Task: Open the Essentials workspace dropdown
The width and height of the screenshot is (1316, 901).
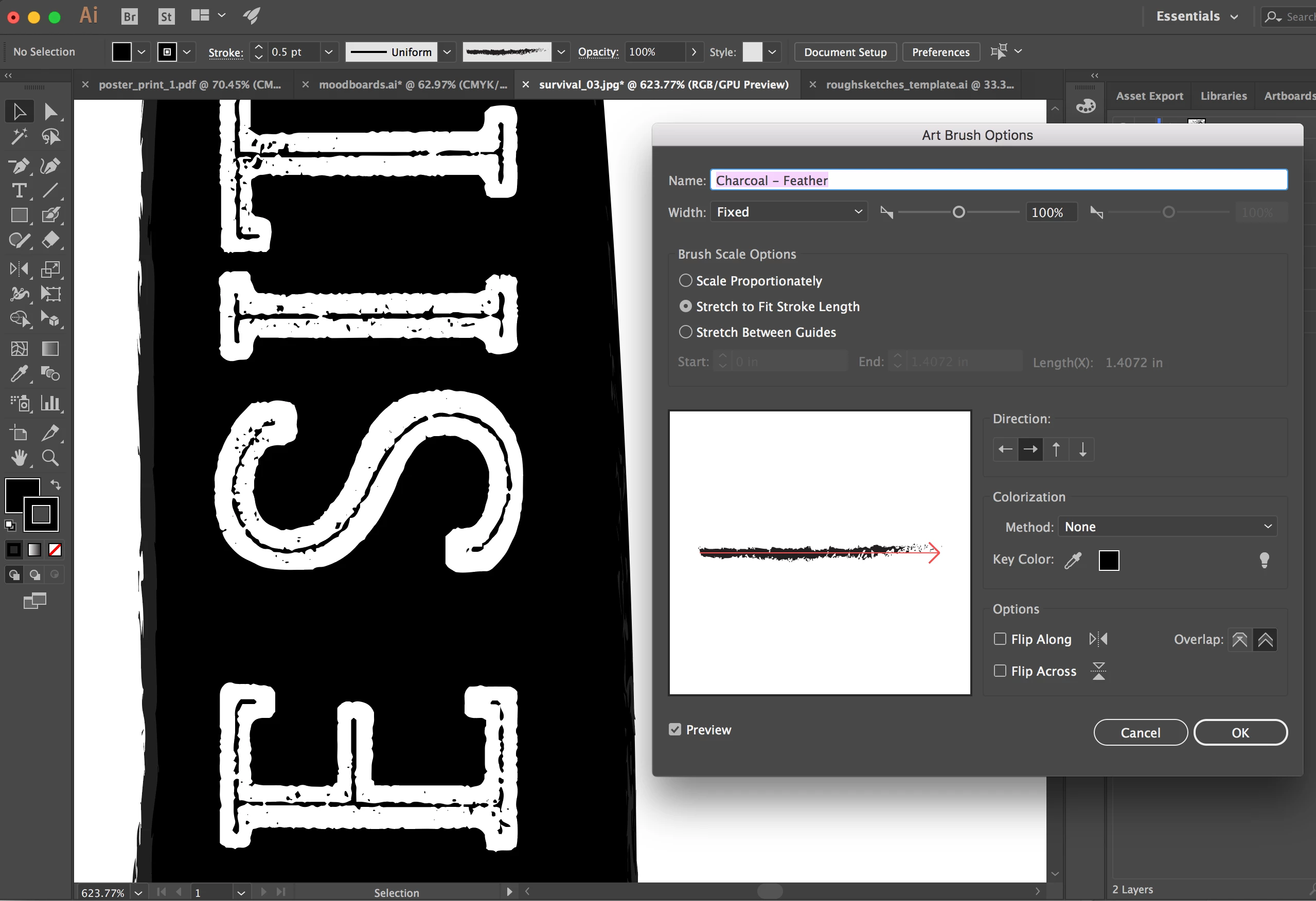Action: 1197,16
